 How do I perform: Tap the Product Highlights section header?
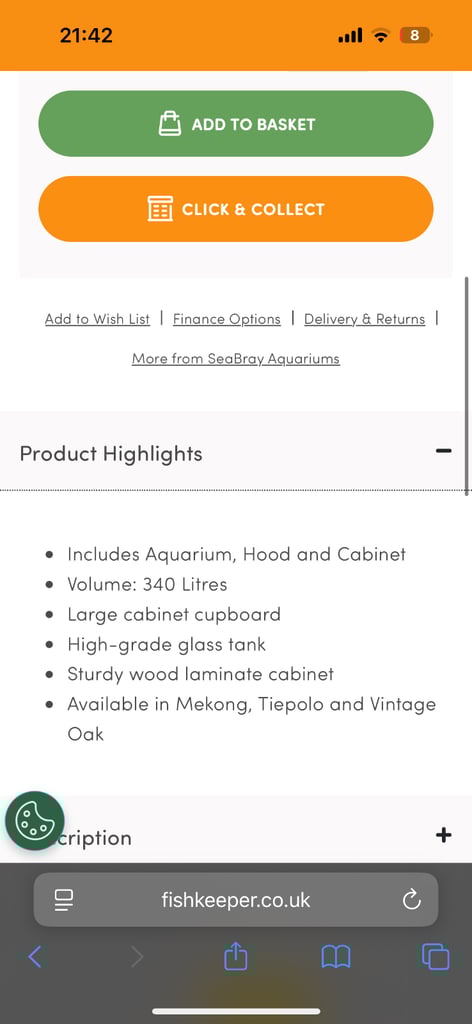236,452
